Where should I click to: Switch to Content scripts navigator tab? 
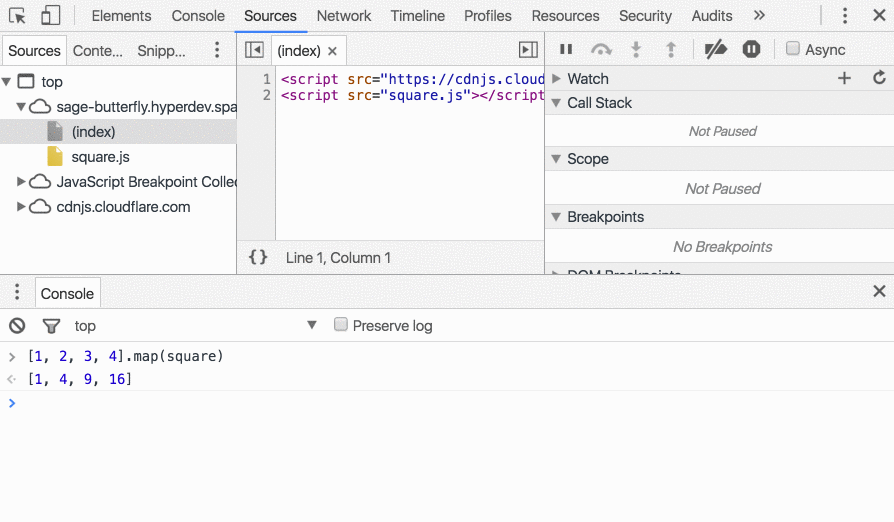(97, 51)
